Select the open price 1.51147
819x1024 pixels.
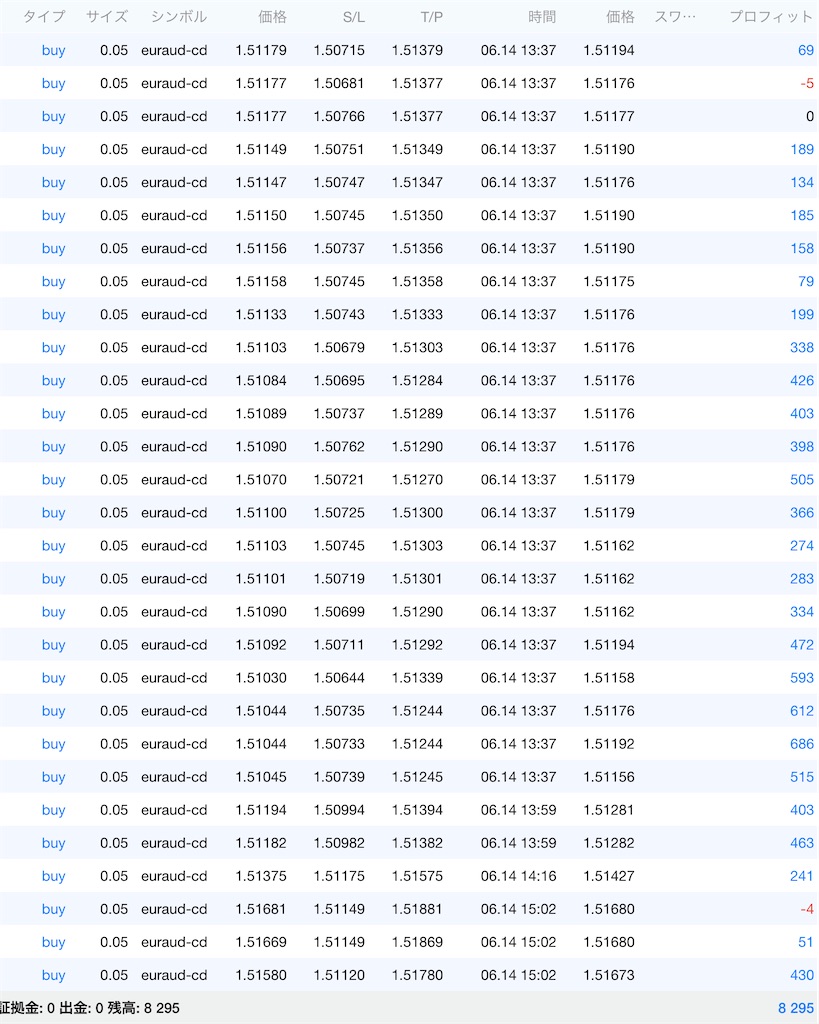point(261,182)
